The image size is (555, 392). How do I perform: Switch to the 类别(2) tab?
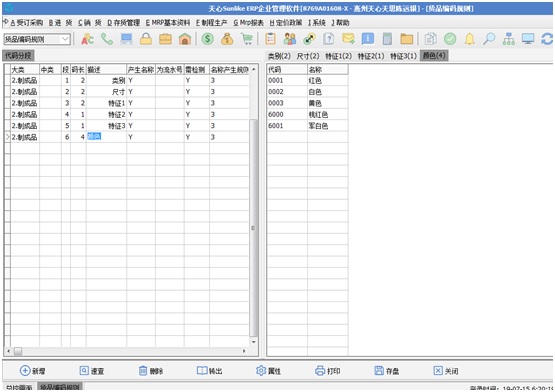[279, 56]
